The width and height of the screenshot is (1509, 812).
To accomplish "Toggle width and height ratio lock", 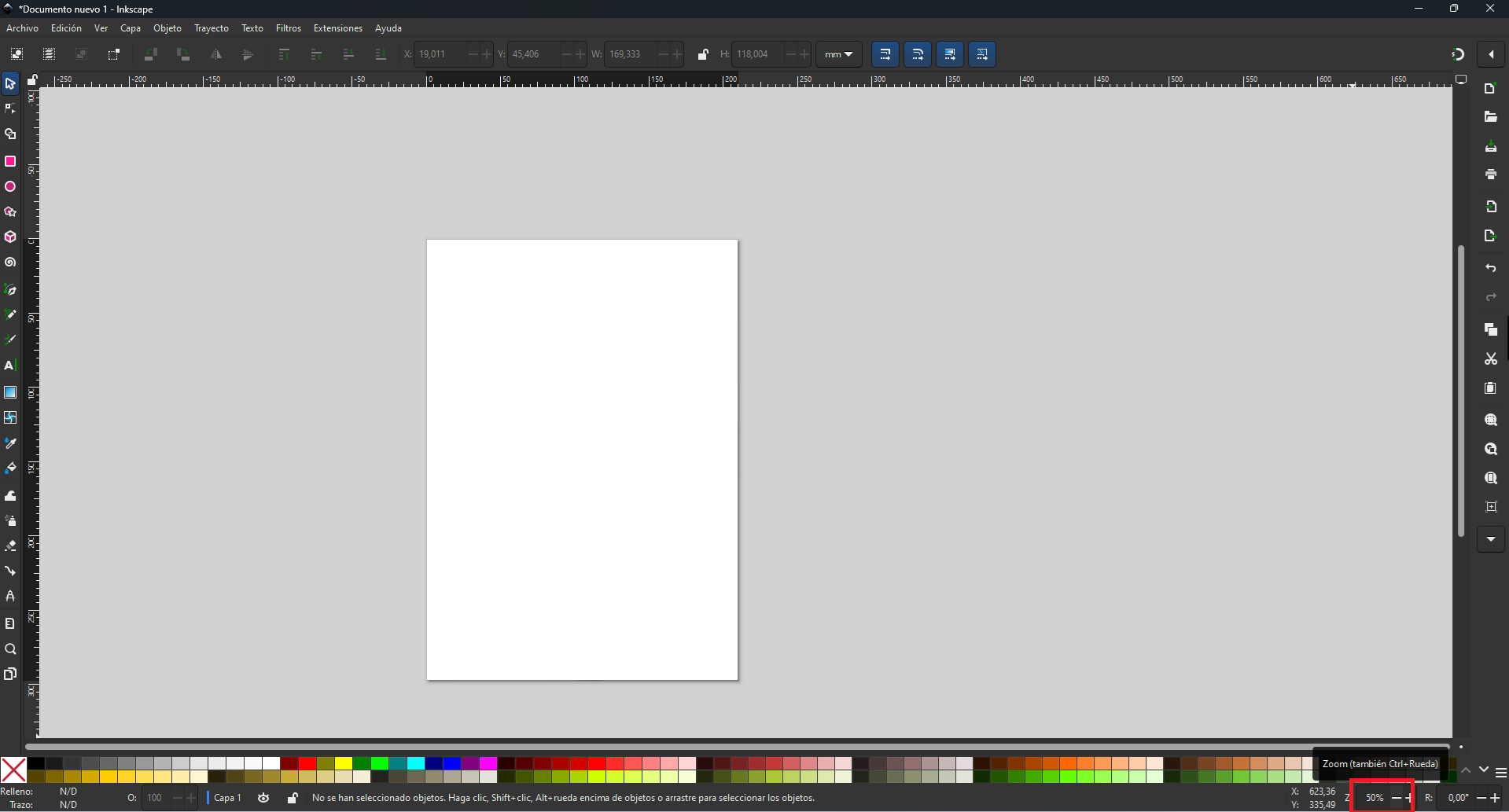I will tap(703, 54).
